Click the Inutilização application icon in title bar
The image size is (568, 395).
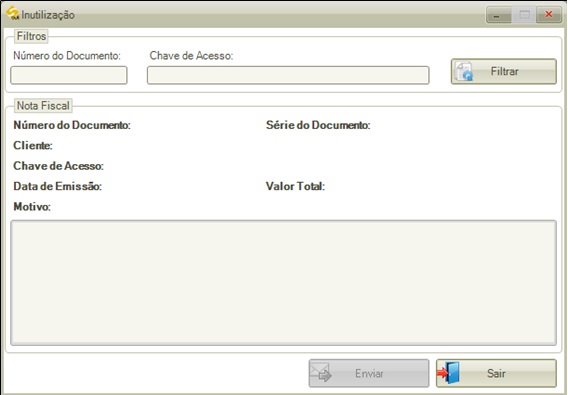pos(12,13)
